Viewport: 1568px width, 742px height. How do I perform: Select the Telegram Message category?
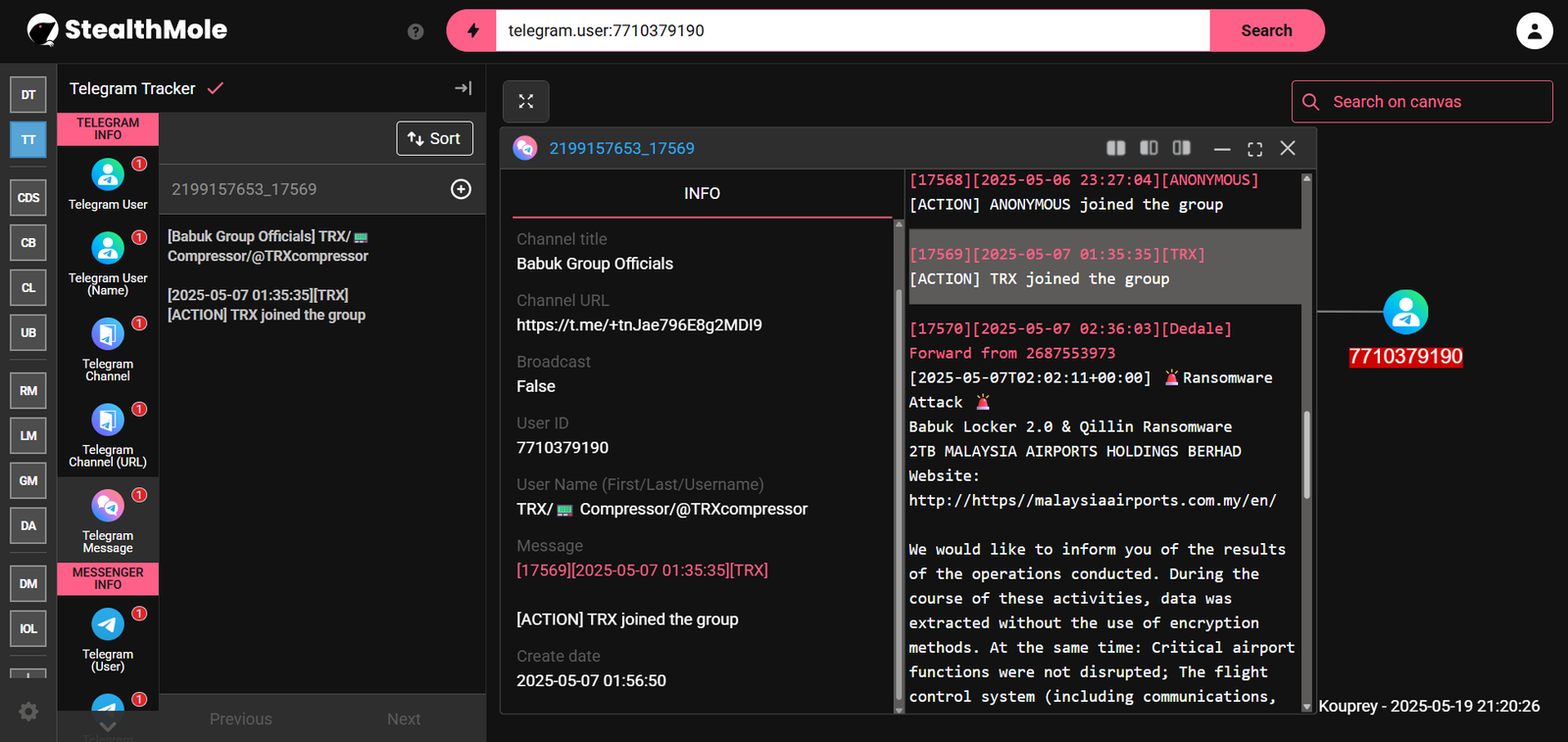108,520
